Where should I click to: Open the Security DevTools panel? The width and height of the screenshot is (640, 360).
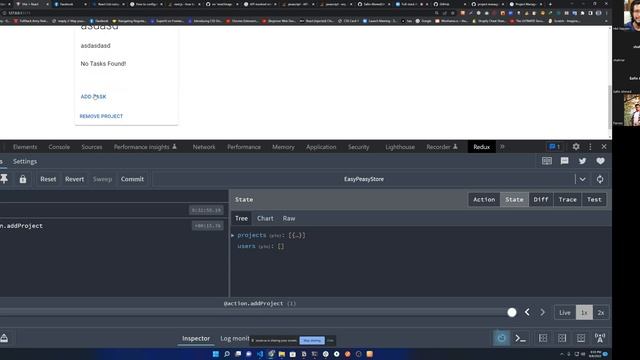pos(359,147)
